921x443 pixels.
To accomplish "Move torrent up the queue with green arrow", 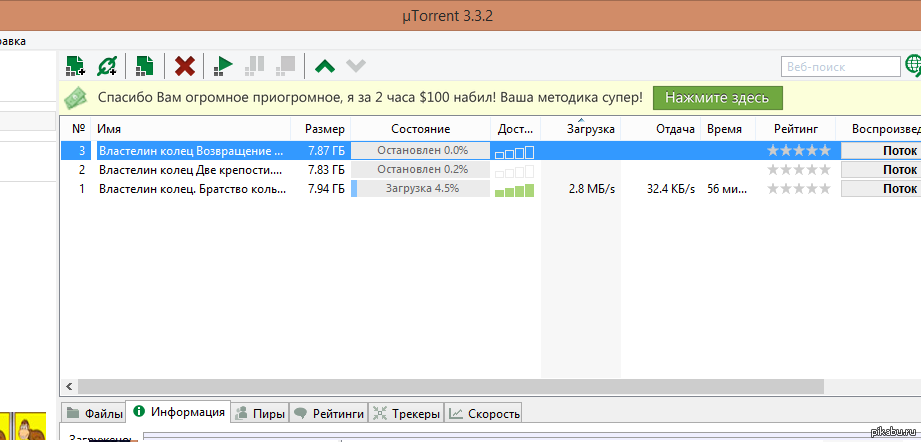I will click(x=324, y=66).
